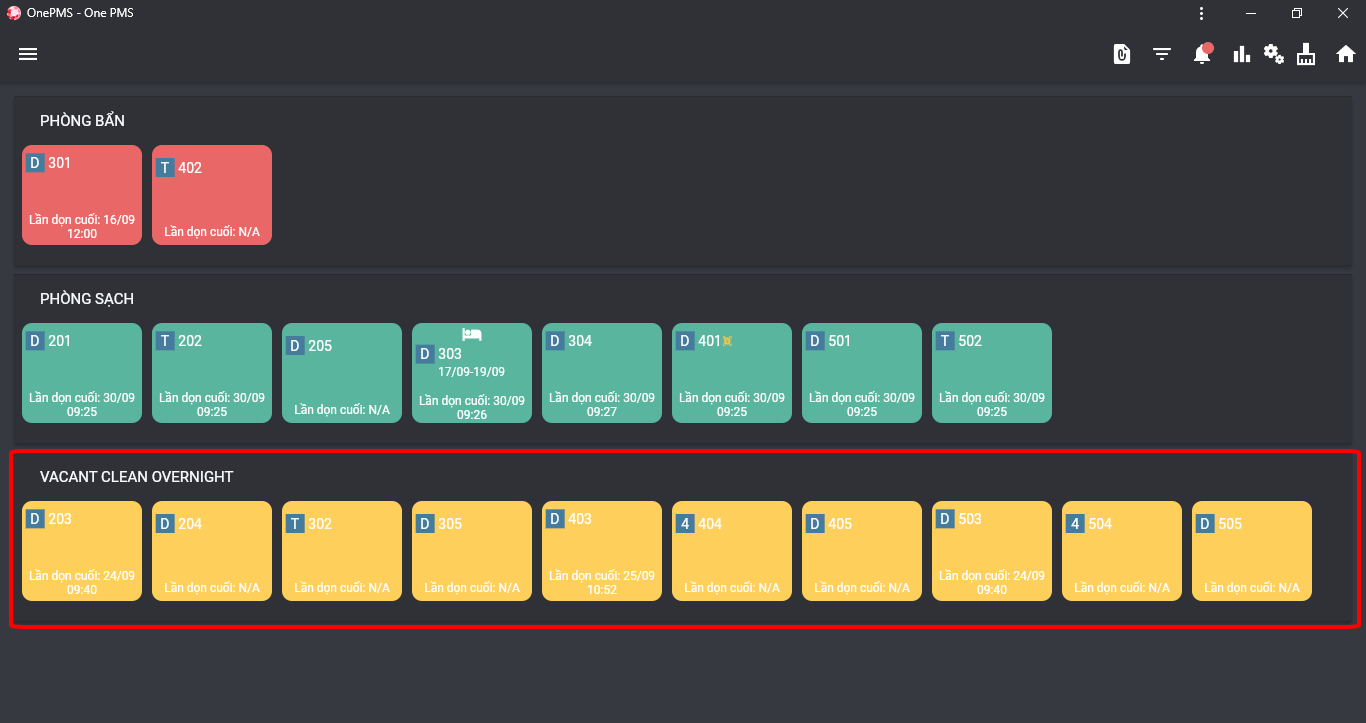Select vacant room 203 card
1366x723 pixels.
click(82, 551)
